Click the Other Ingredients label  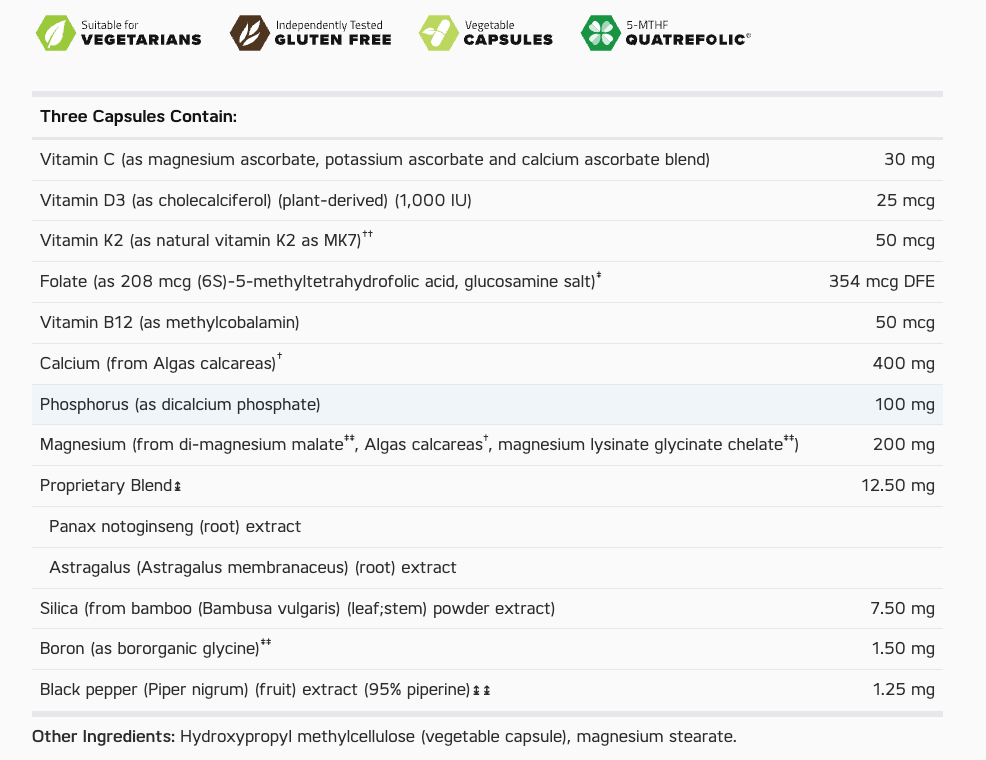point(103,737)
